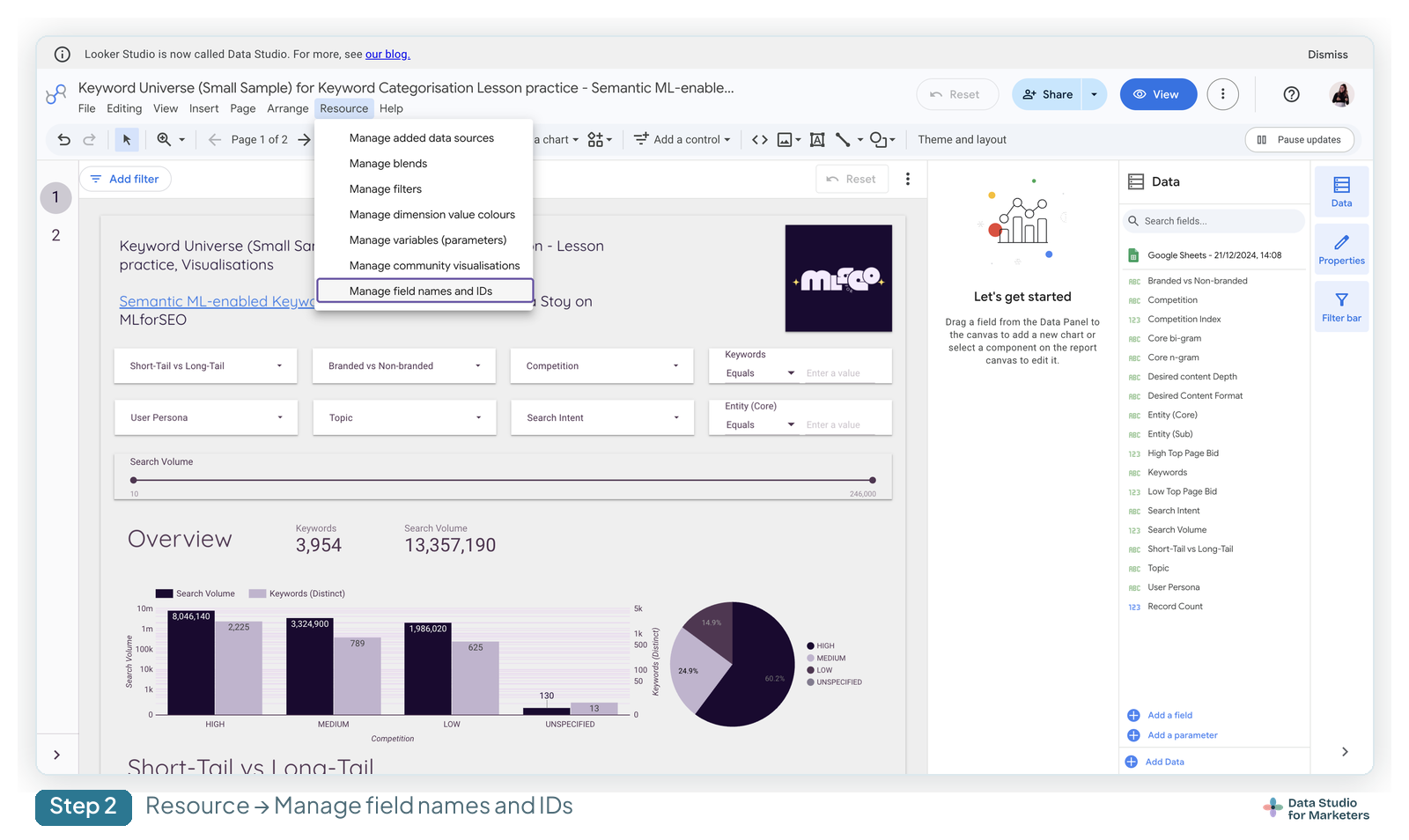This screenshot has height=840, width=1409.
Task: Open the help question mark icon
Action: [x=1291, y=94]
